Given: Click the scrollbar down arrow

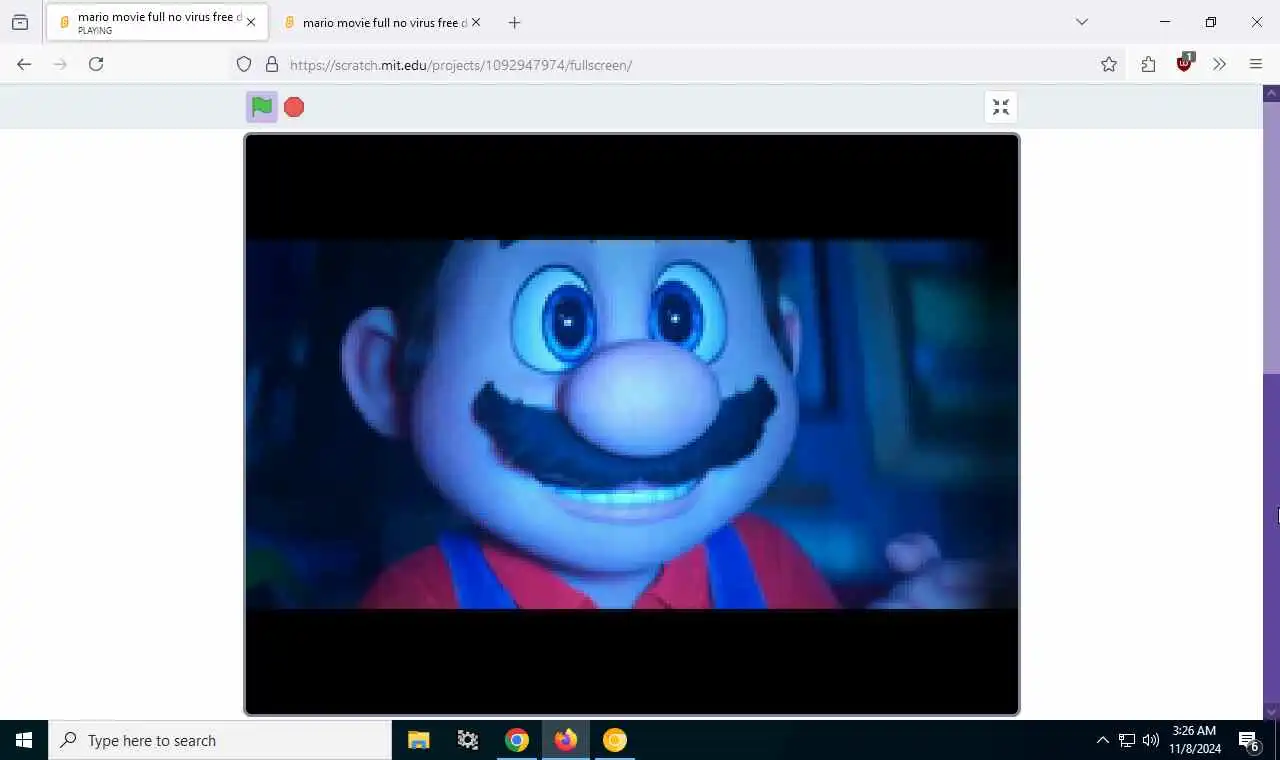Looking at the screenshot, I should (1272, 712).
